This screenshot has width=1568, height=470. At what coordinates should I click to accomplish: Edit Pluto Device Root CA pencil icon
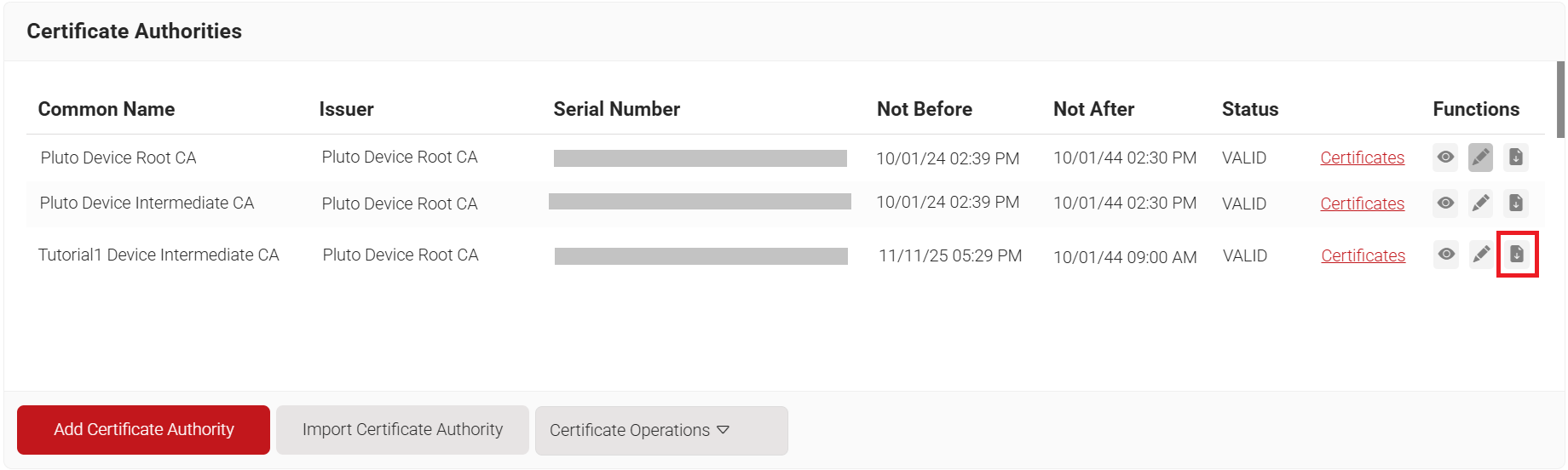1480,158
